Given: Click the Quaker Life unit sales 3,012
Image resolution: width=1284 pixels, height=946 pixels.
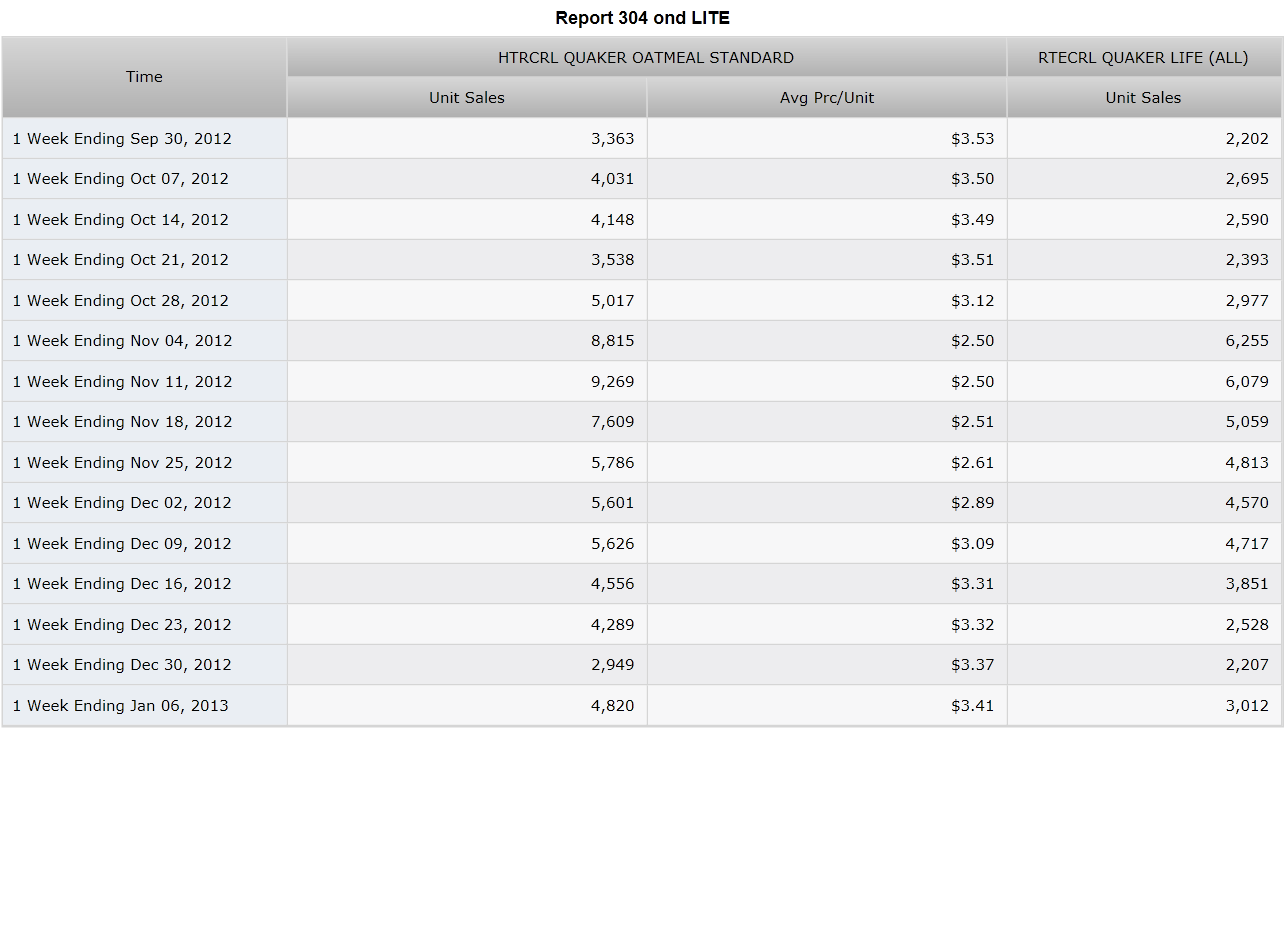Looking at the screenshot, I should (x=1247, y=706).
